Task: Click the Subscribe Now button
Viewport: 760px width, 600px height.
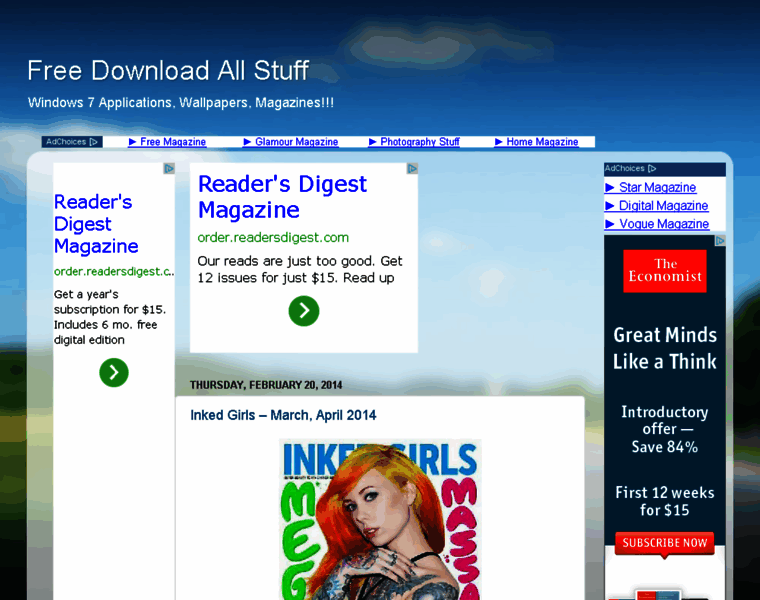Action: coord(665,543)
